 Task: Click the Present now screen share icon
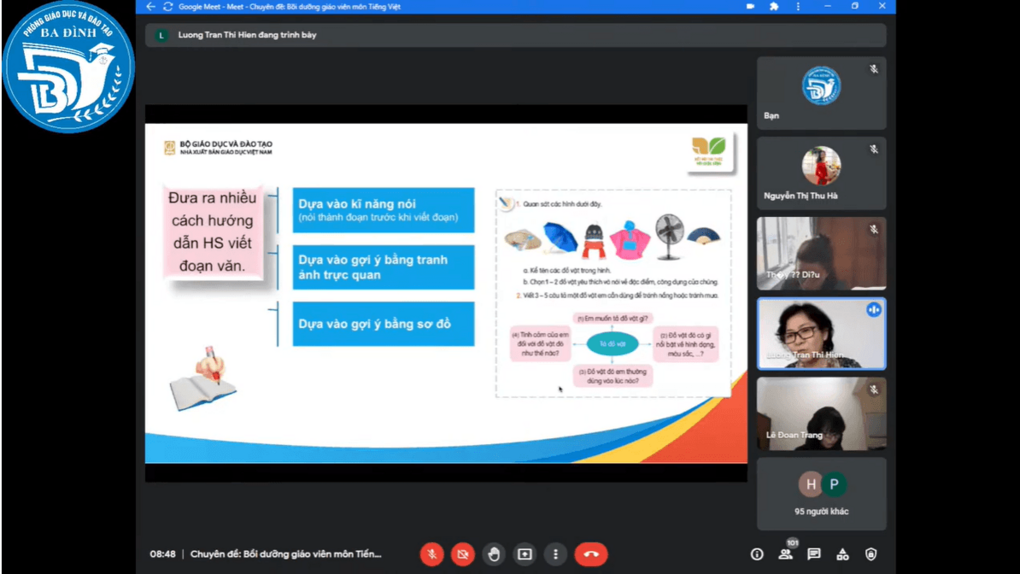[x=524, y=554]
